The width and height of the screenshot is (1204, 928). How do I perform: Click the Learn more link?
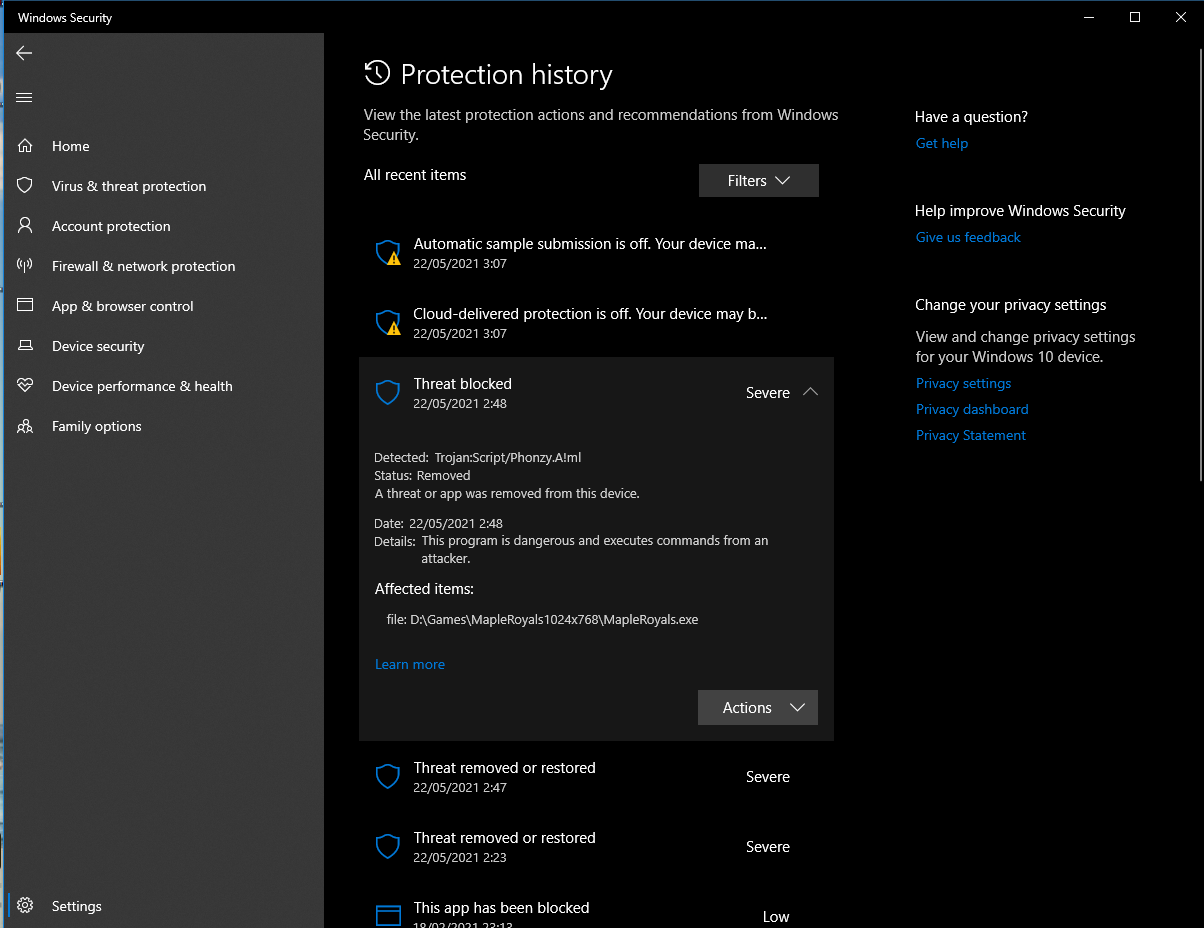click(x=410, y=665)
